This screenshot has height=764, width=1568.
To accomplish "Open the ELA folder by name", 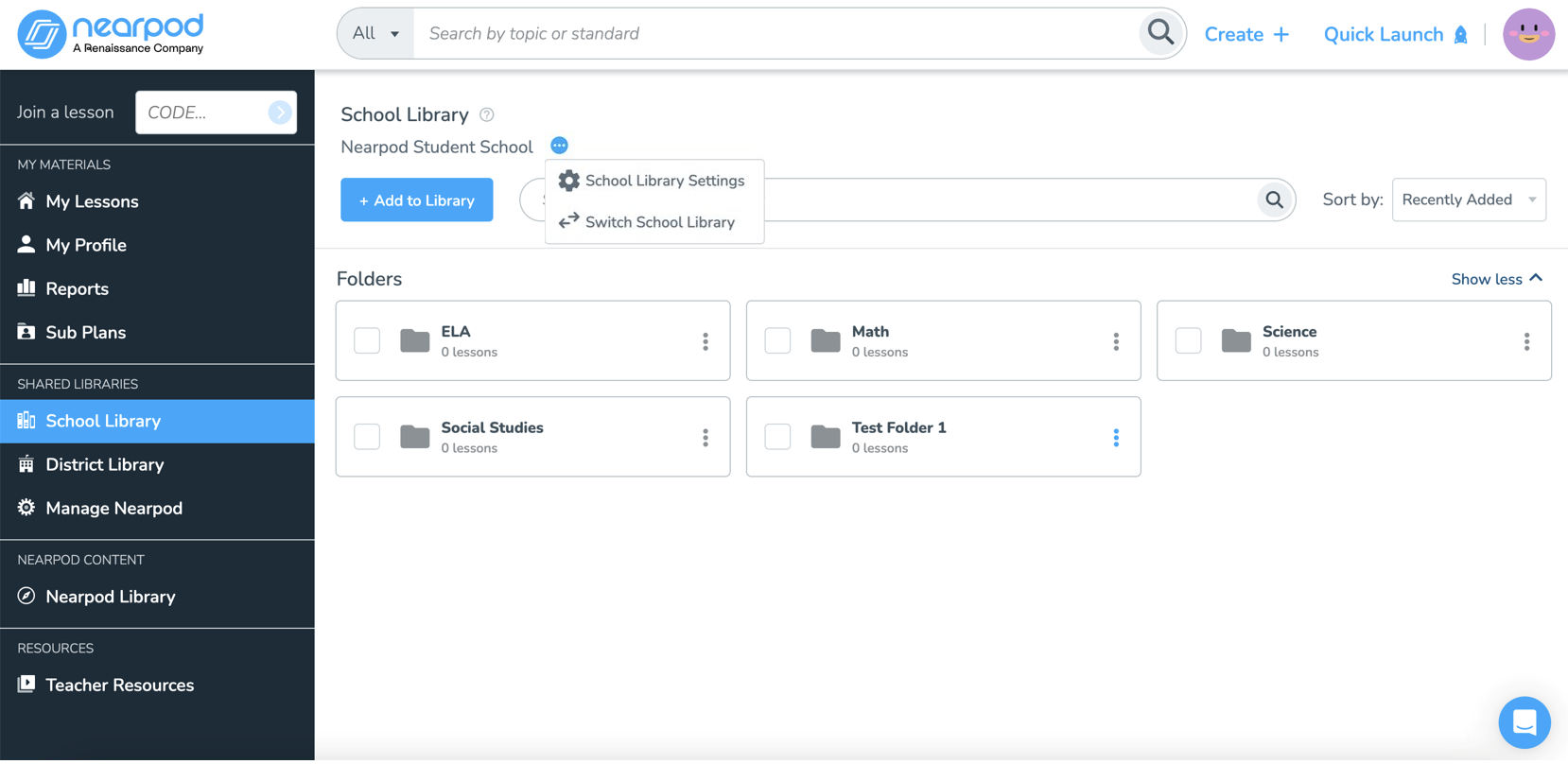I will [456, 332].
